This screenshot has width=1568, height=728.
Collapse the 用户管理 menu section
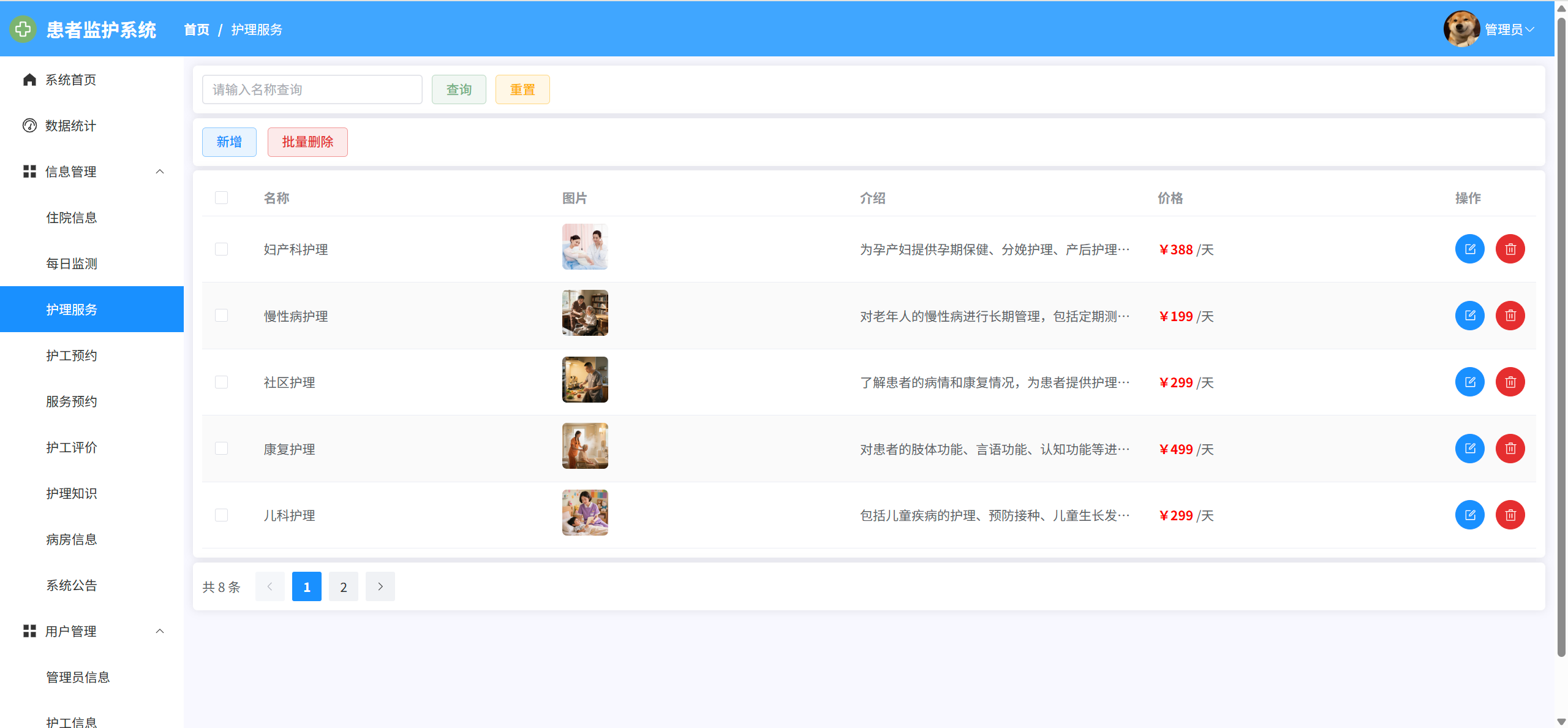click(160, 631)
